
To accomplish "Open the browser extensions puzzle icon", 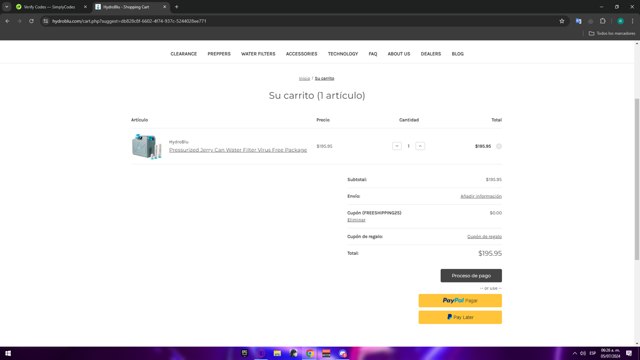I will [602, 21].
